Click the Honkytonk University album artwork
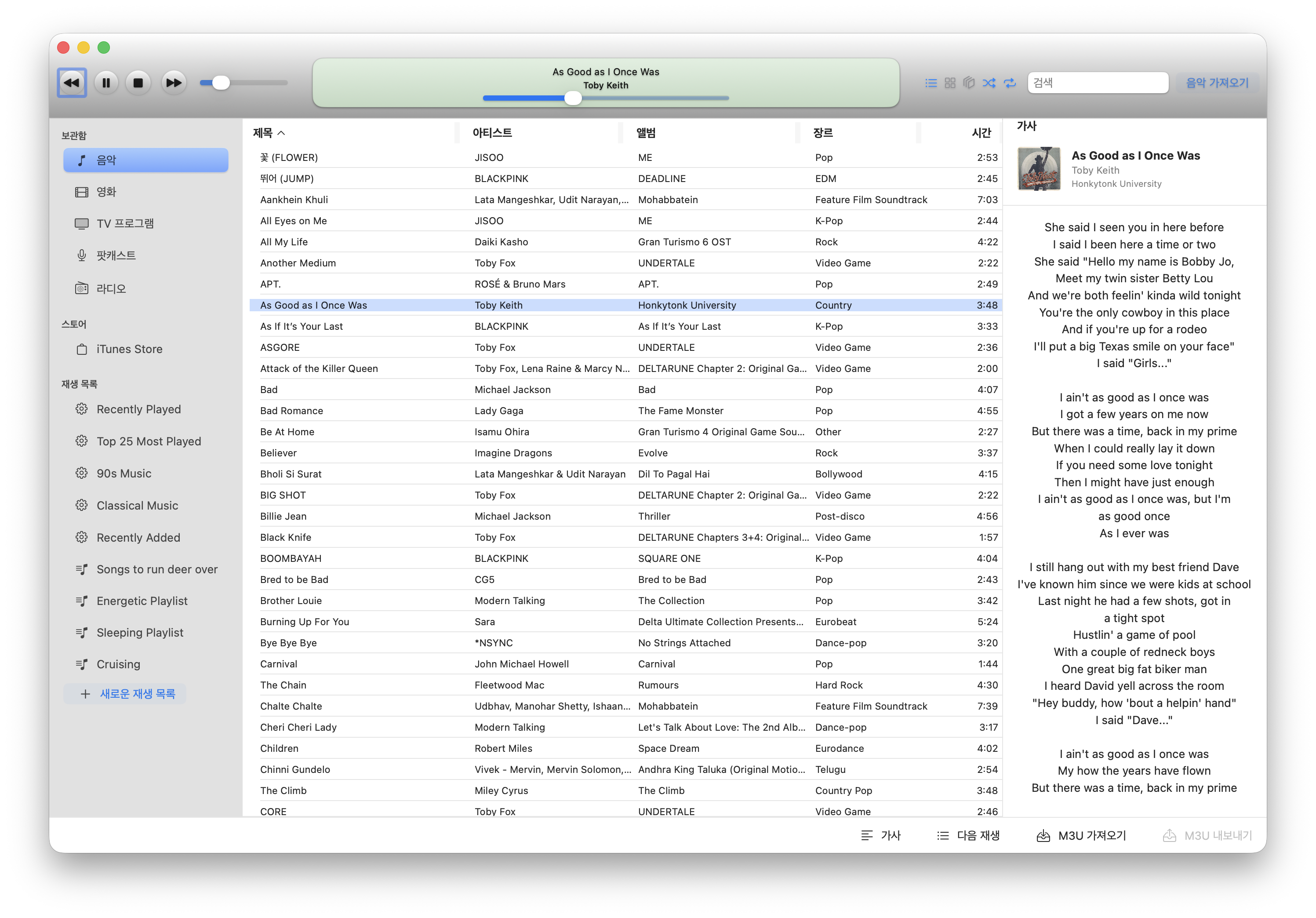 click(1039, 168)
